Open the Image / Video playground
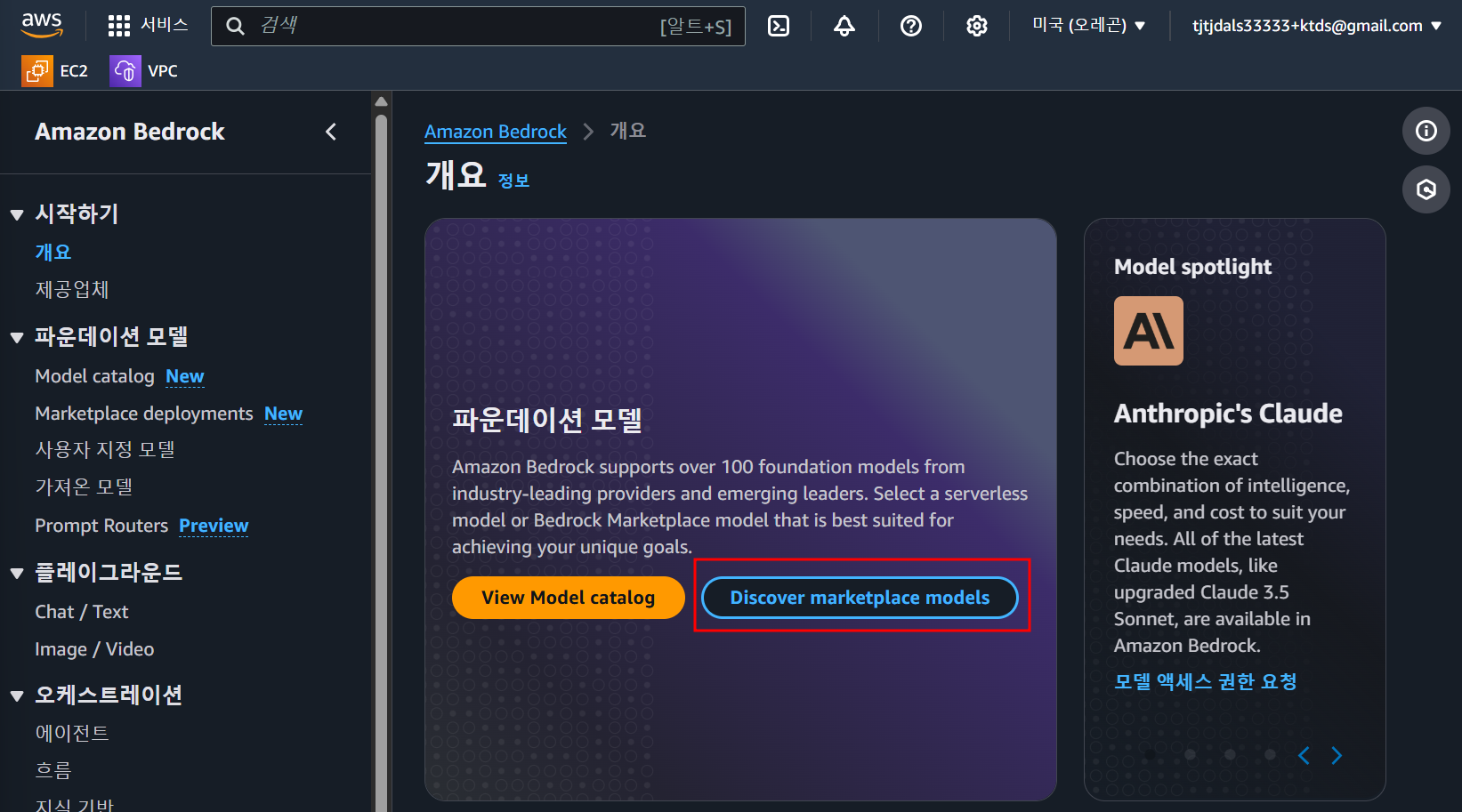Image resolution: width=1462 pixels, height=812 pixels. click(x=94, y=649)
